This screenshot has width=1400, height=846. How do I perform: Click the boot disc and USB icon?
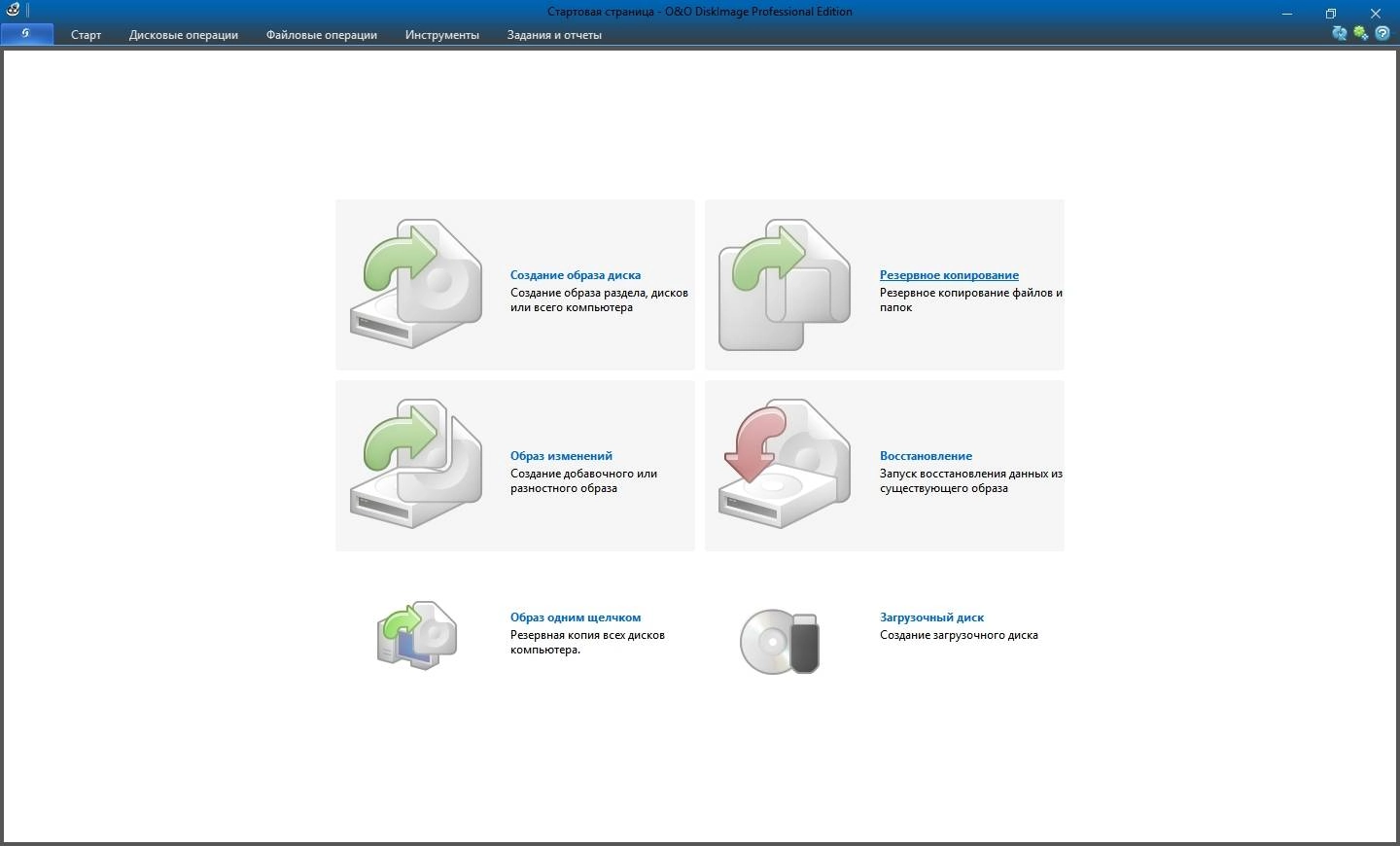click(x=781, y=642)
